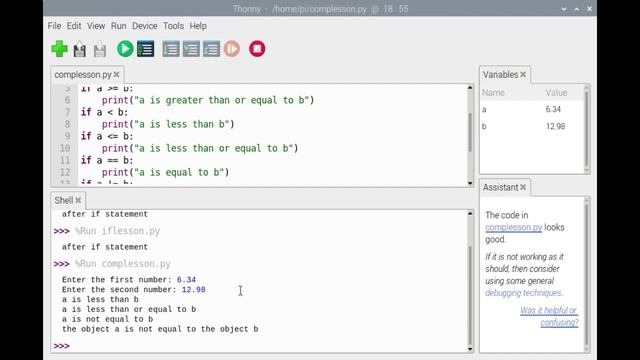Click the Name column header
This screenshot has height=360, width=640.
tap(493, 93)
